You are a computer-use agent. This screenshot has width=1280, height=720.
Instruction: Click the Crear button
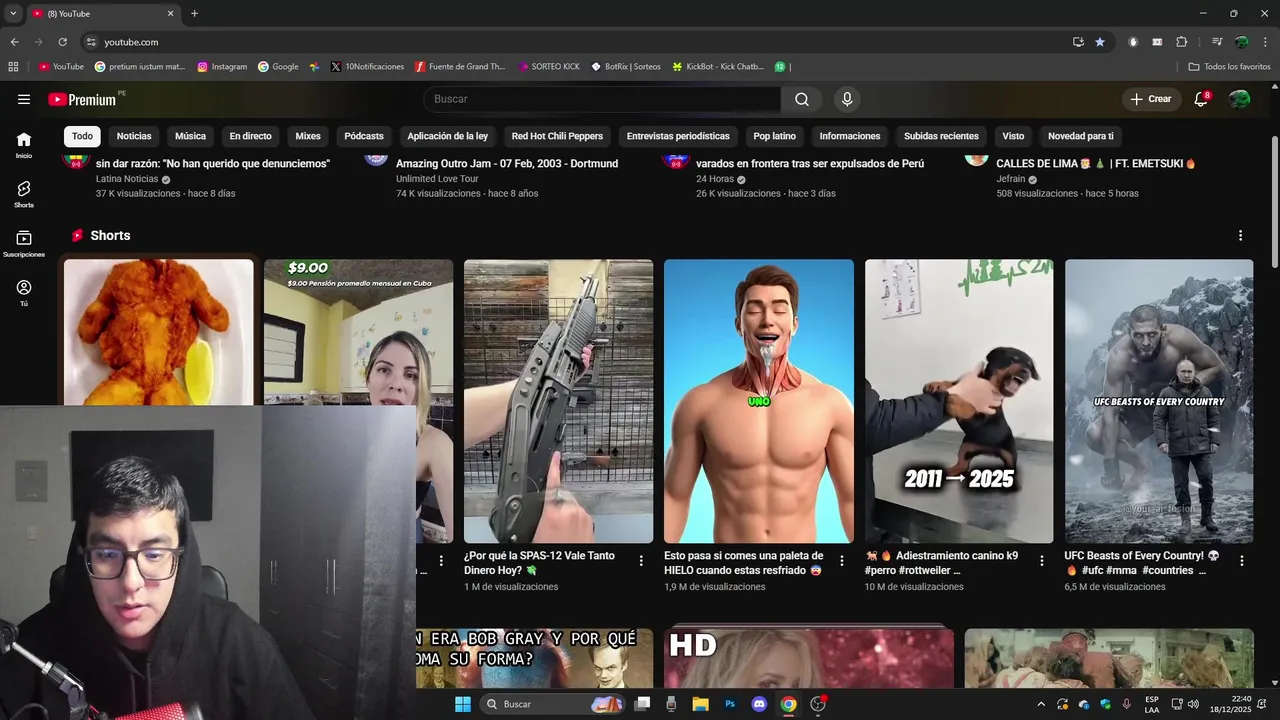[x=1151, y=99]
